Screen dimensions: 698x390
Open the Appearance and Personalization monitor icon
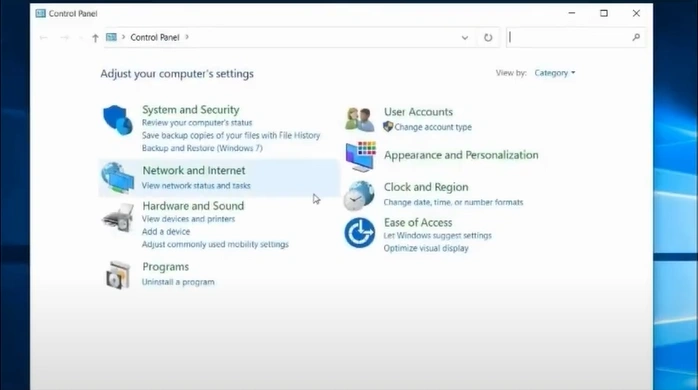point(361,157)
